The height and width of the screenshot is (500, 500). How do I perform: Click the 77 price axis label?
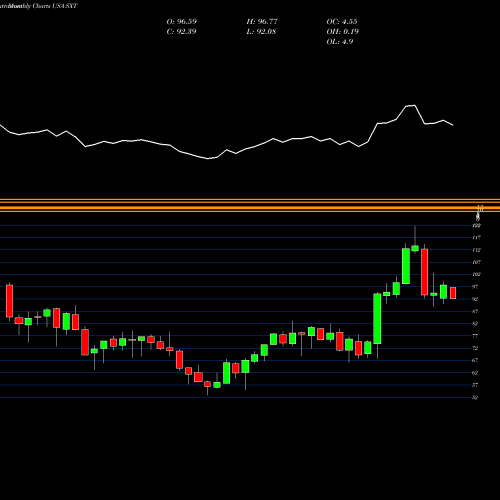[475, 336]
